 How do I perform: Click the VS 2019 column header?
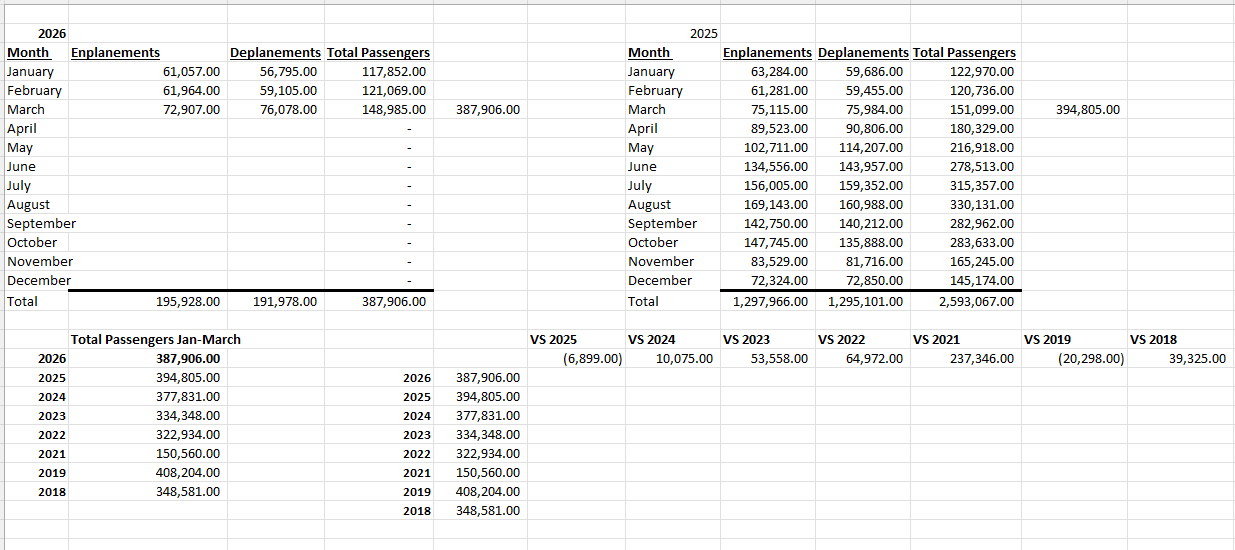[1047, 339]
